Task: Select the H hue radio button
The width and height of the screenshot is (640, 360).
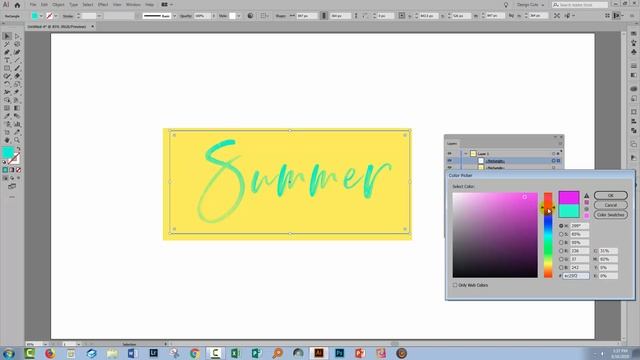Action: [561, 226]
